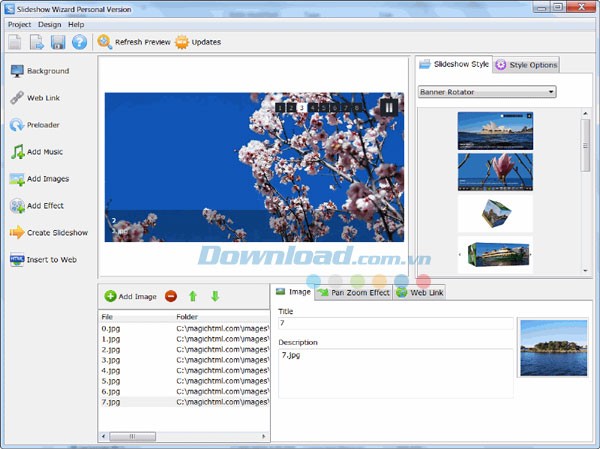This screenshot has width=600, height=449.
Task: Click the Create Slideshow button
Action: [x=49, y=232]
